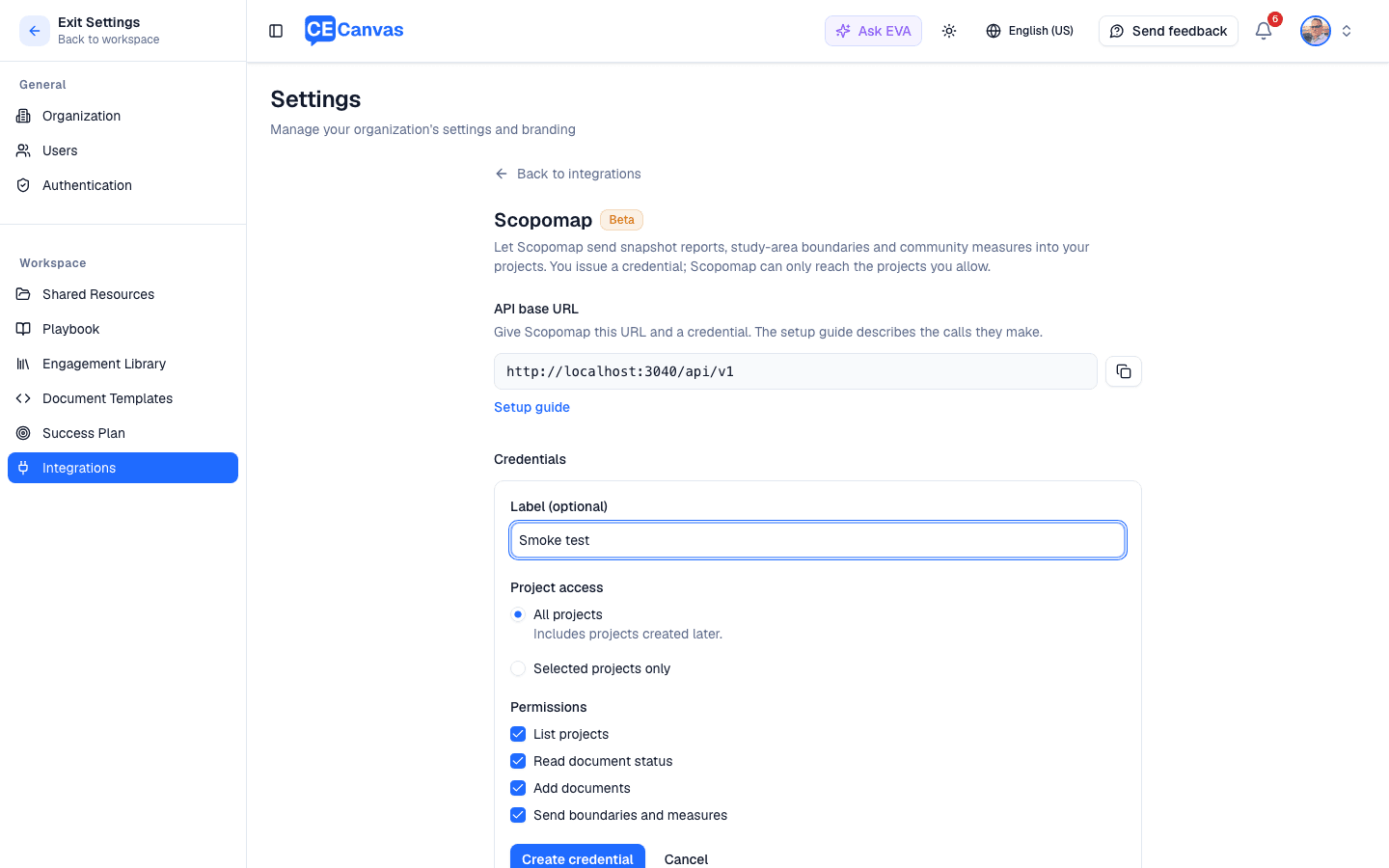Viewport: 1389px width, 868px height.
Task: Cancel the credential creation
Action: pyautogui.click(x=686, y=858)
